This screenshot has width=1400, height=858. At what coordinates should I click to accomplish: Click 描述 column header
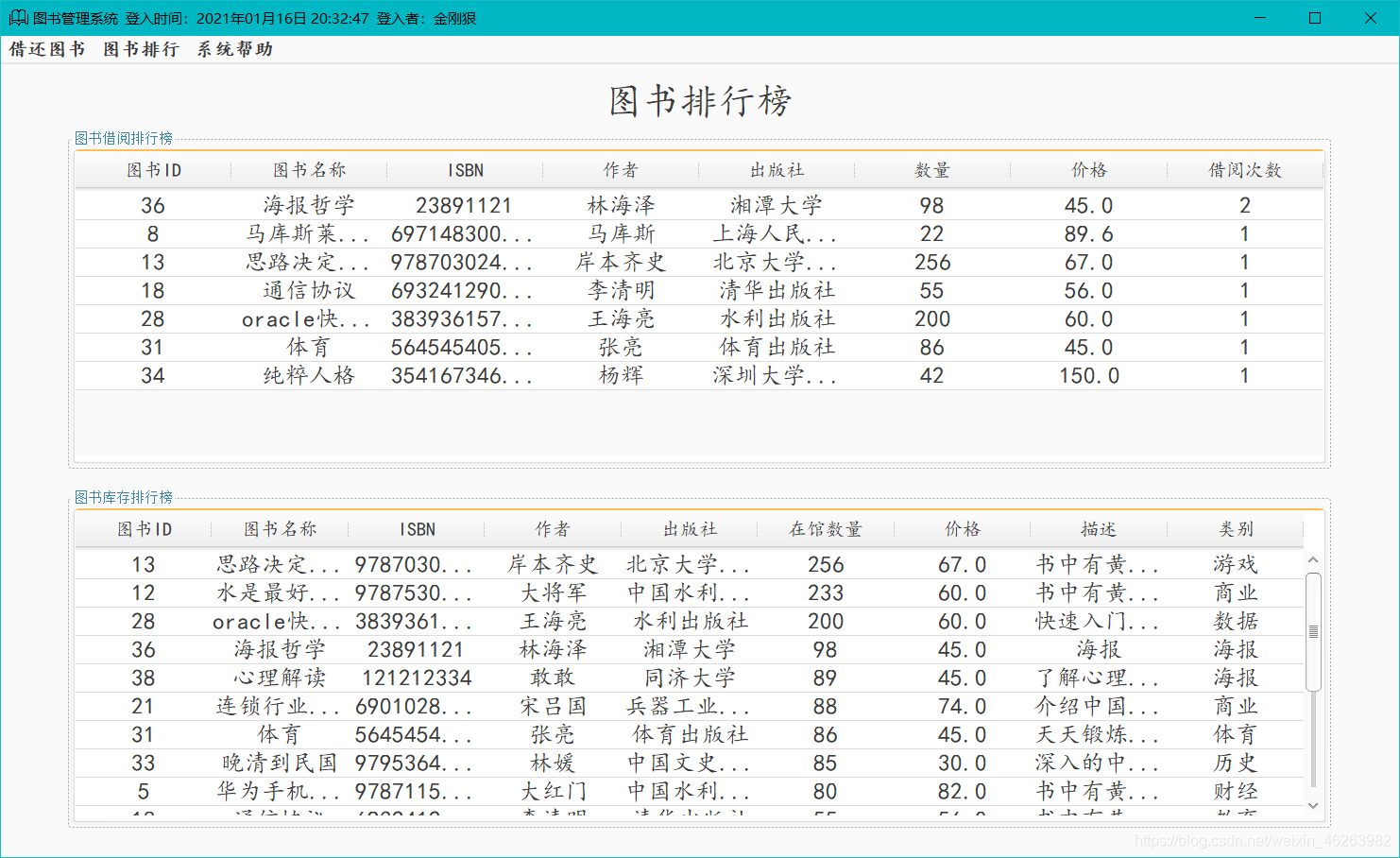[x=1099, y=529]
